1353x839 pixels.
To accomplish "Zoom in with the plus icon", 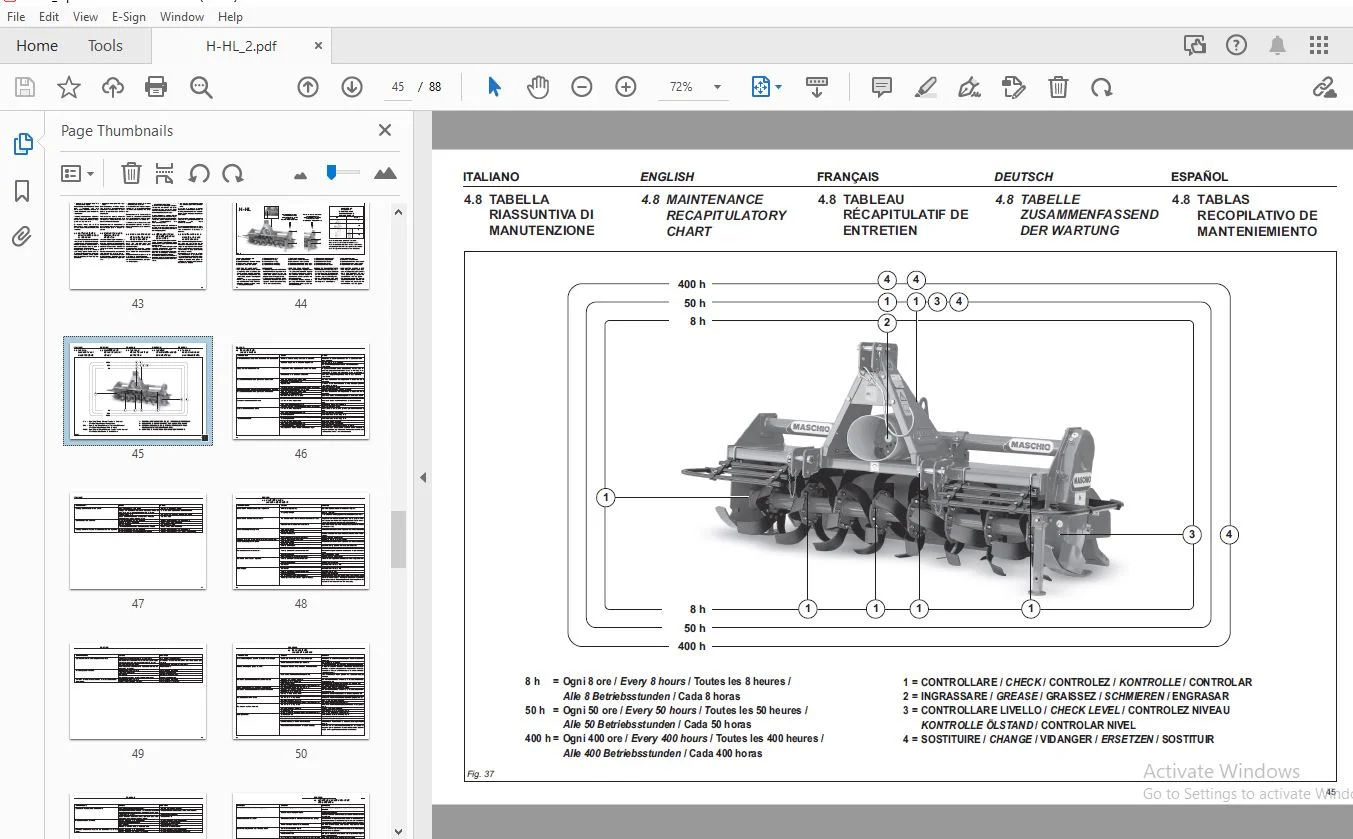I will [626, 87].
